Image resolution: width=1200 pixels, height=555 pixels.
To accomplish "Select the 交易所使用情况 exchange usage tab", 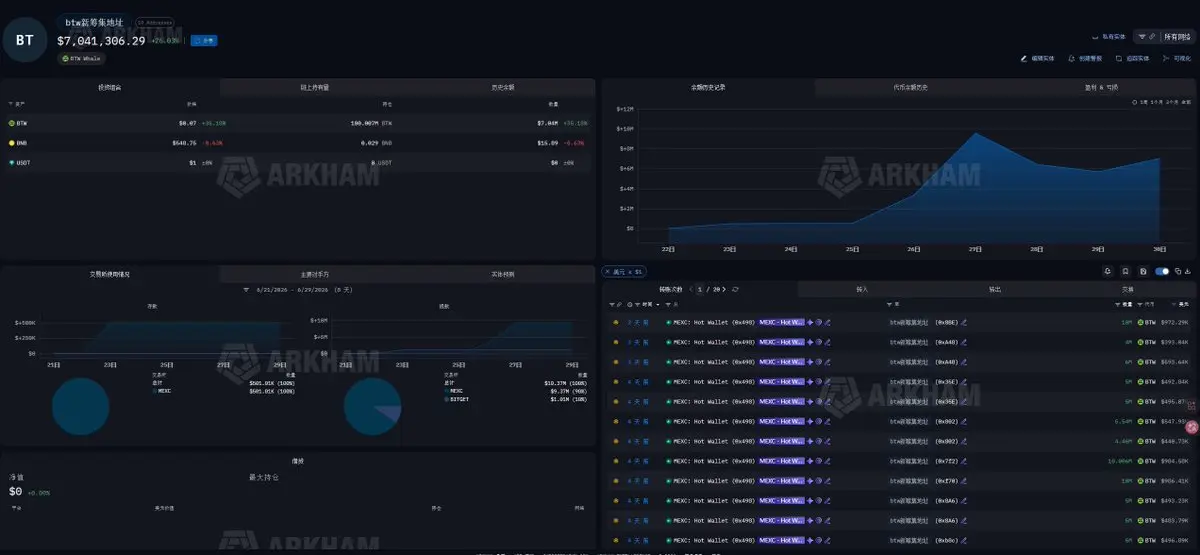I will coord(110,273).
